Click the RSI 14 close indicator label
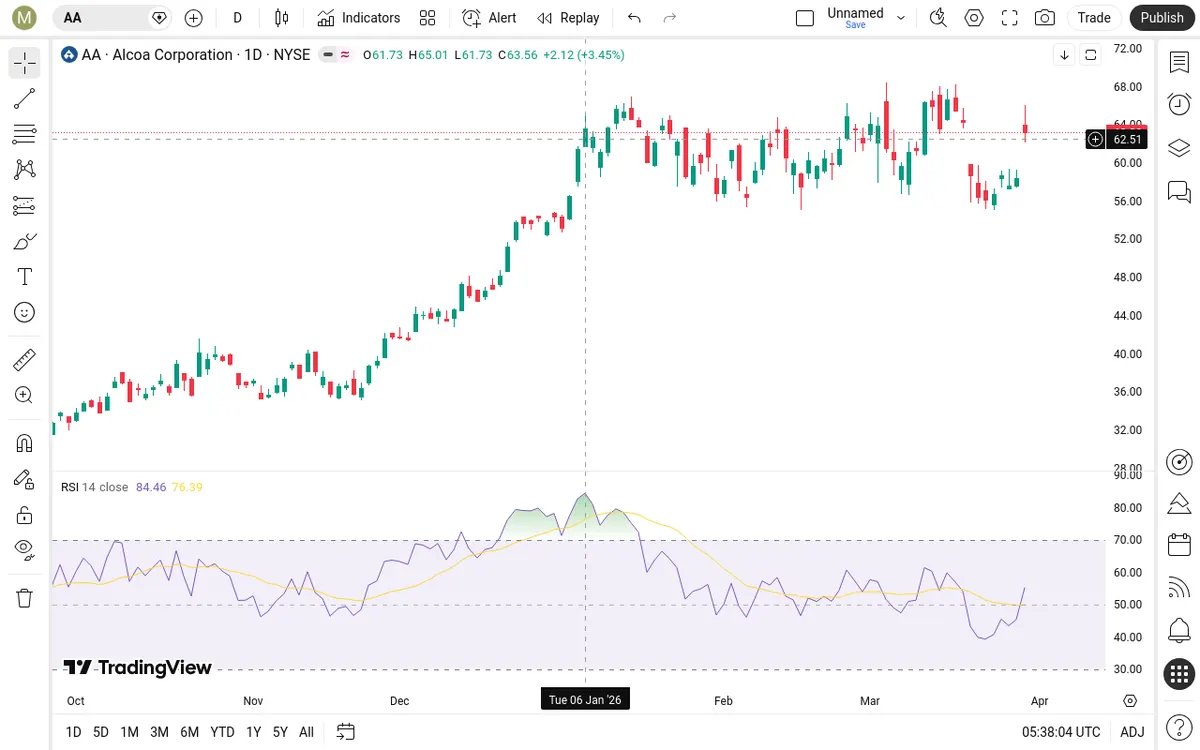The width and height of the screenshot is (1200, 750). [94, 487]
